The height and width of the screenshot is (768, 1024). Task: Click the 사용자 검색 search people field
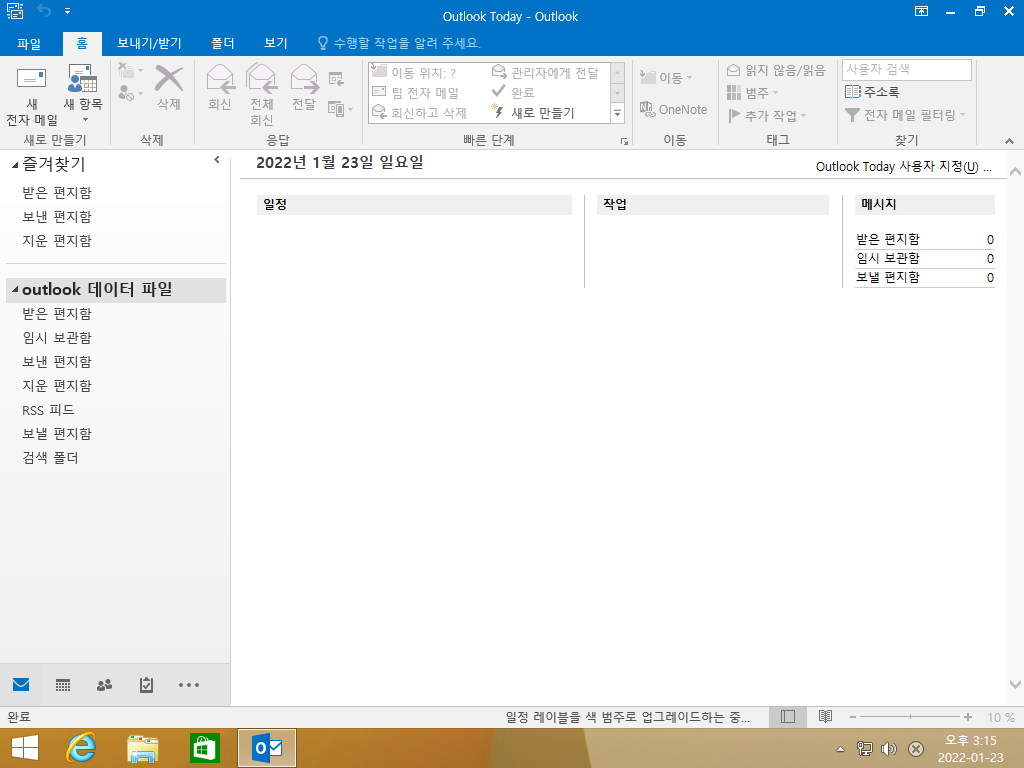(906, 69)
